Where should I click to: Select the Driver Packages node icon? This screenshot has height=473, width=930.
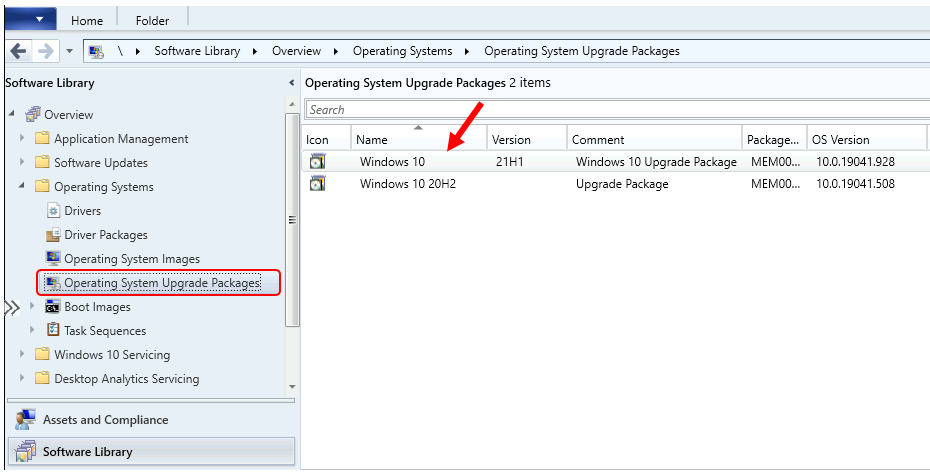53,234
